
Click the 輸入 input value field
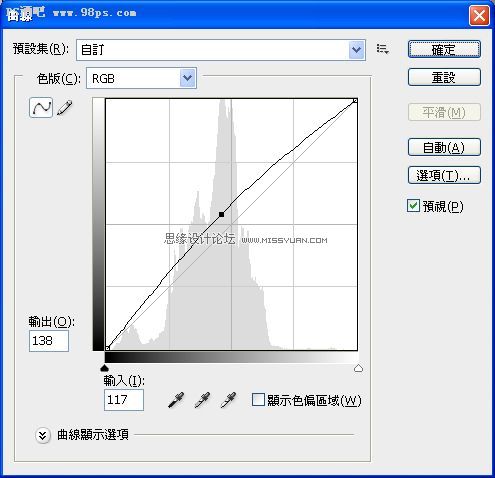(x=124, y=399)
